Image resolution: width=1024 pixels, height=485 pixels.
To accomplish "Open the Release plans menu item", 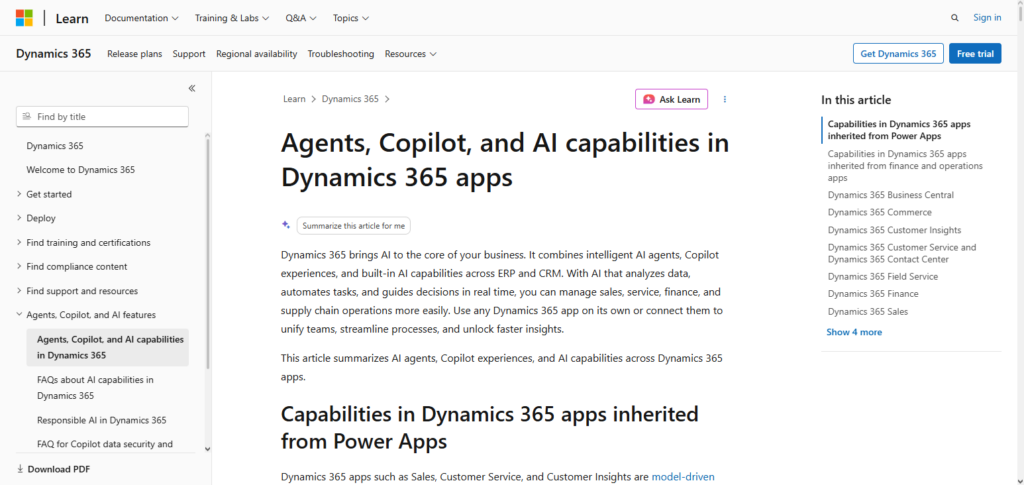I will click(135, 54).
